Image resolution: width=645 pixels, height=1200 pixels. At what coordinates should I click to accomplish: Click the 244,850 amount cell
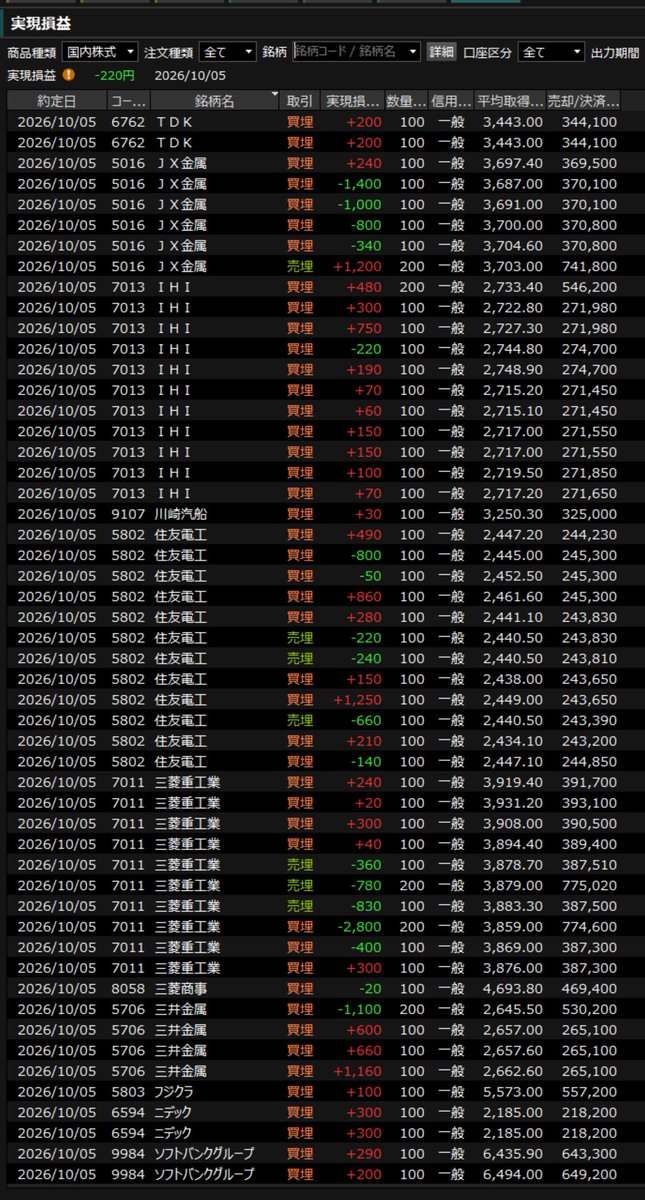click(x=591, y=761)
